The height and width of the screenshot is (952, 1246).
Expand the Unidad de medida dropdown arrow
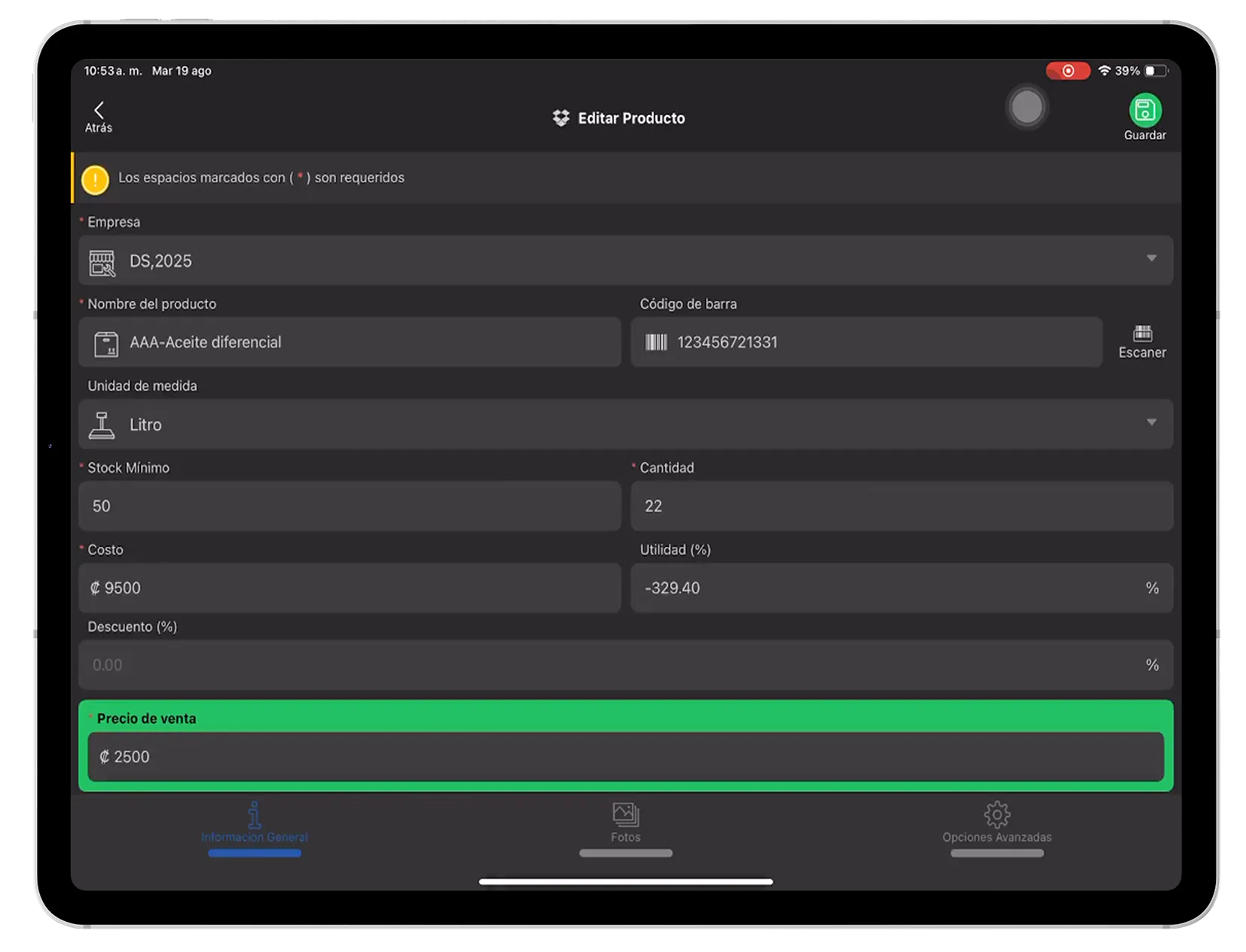coord(1151,423)
